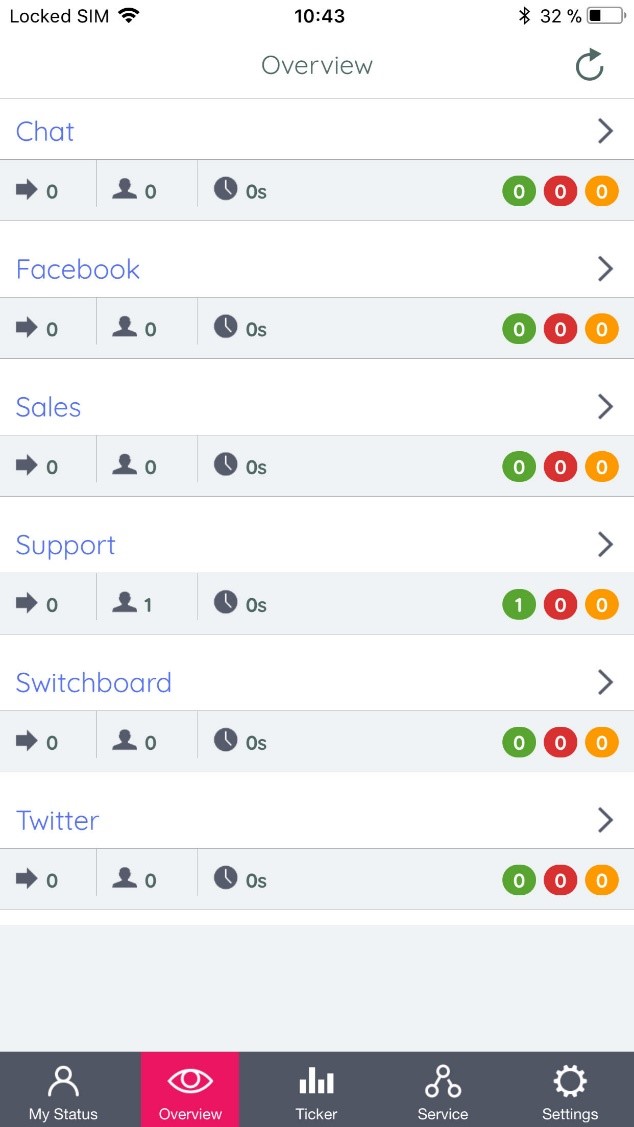Tap the orange badge in Twitter row

pyautogui.click(x=601, y=881)
